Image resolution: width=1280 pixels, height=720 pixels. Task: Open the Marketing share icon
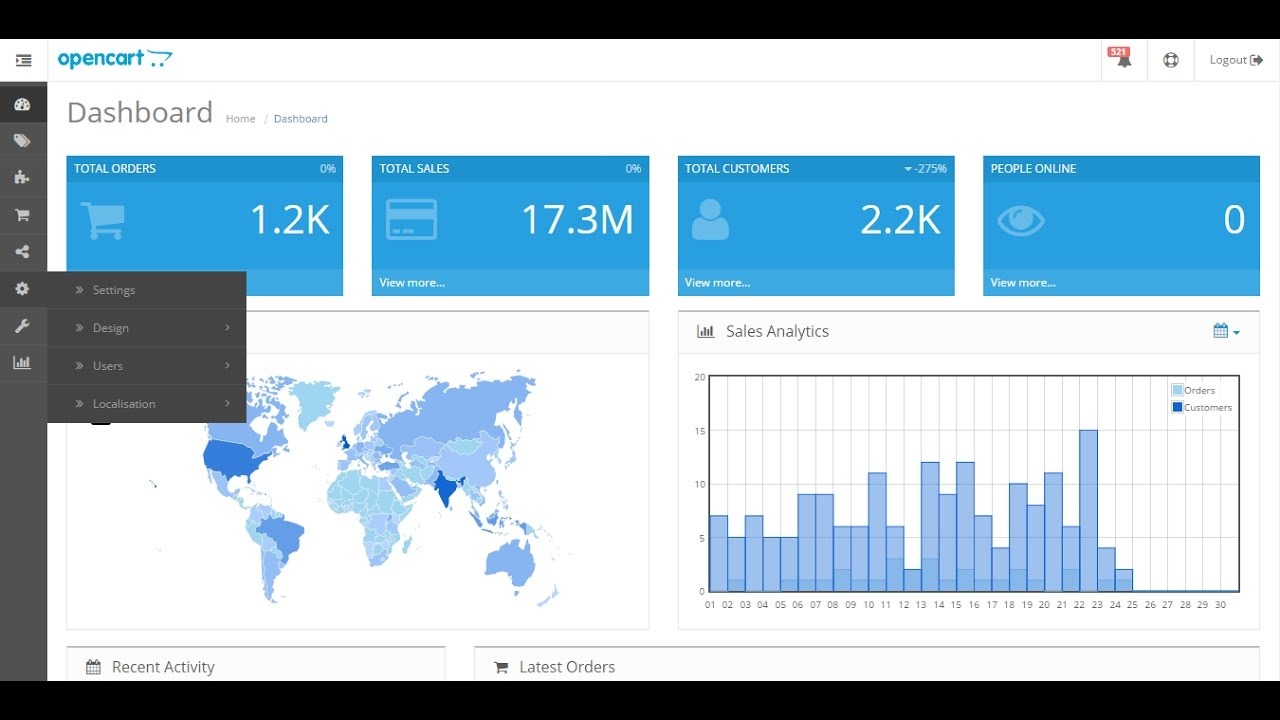(22, 252)
